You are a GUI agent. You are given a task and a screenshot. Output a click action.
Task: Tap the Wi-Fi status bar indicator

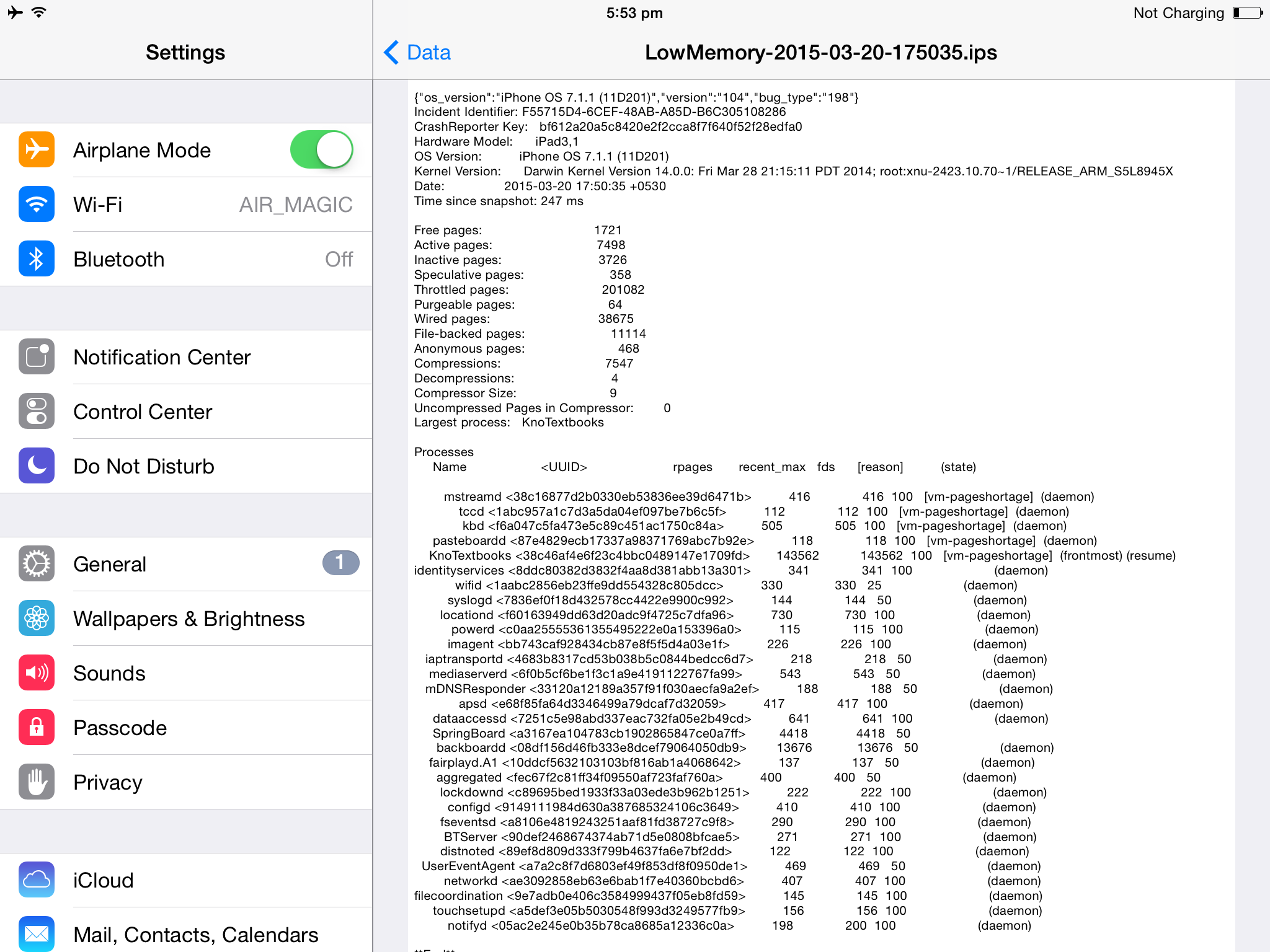point(39,12)
